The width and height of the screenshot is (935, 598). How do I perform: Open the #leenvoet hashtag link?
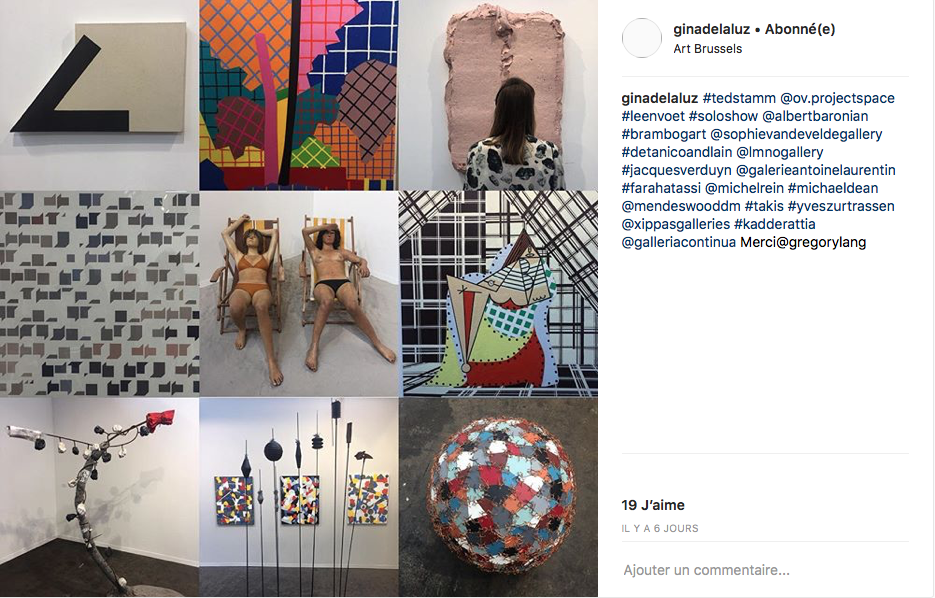coord(653,116)
